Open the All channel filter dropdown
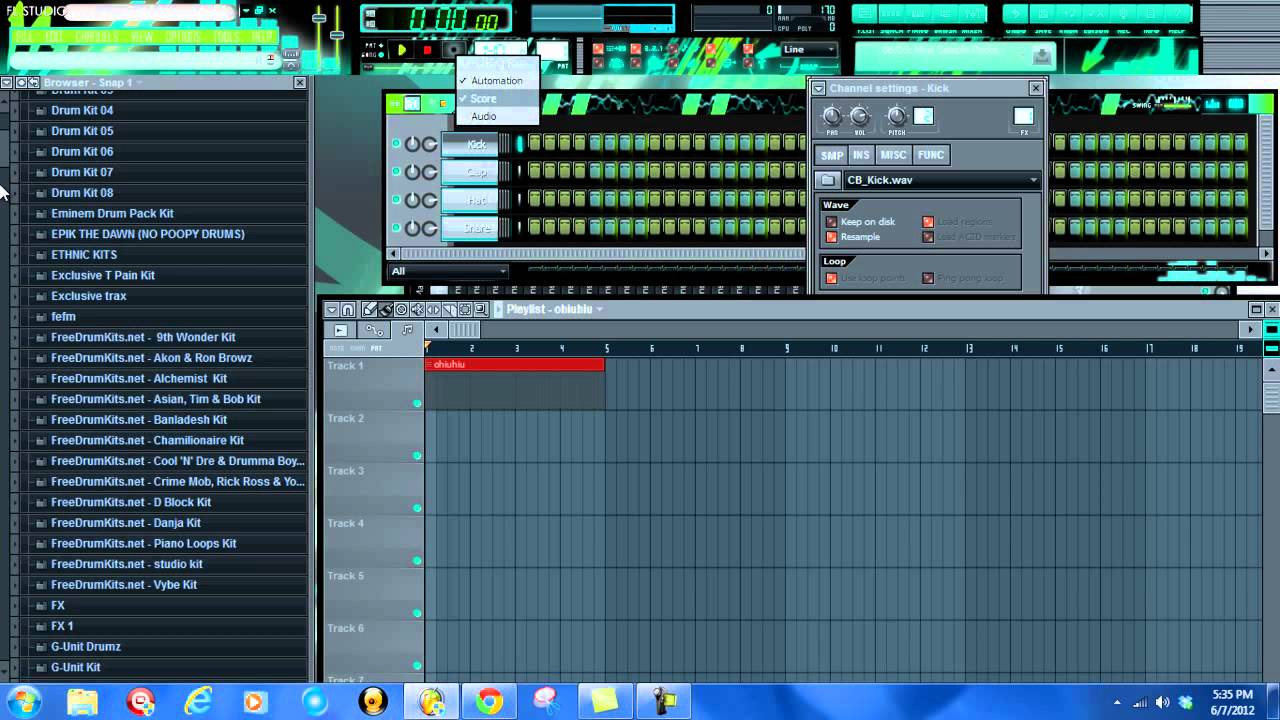1280x720 pixels. [x=449, y=271]
